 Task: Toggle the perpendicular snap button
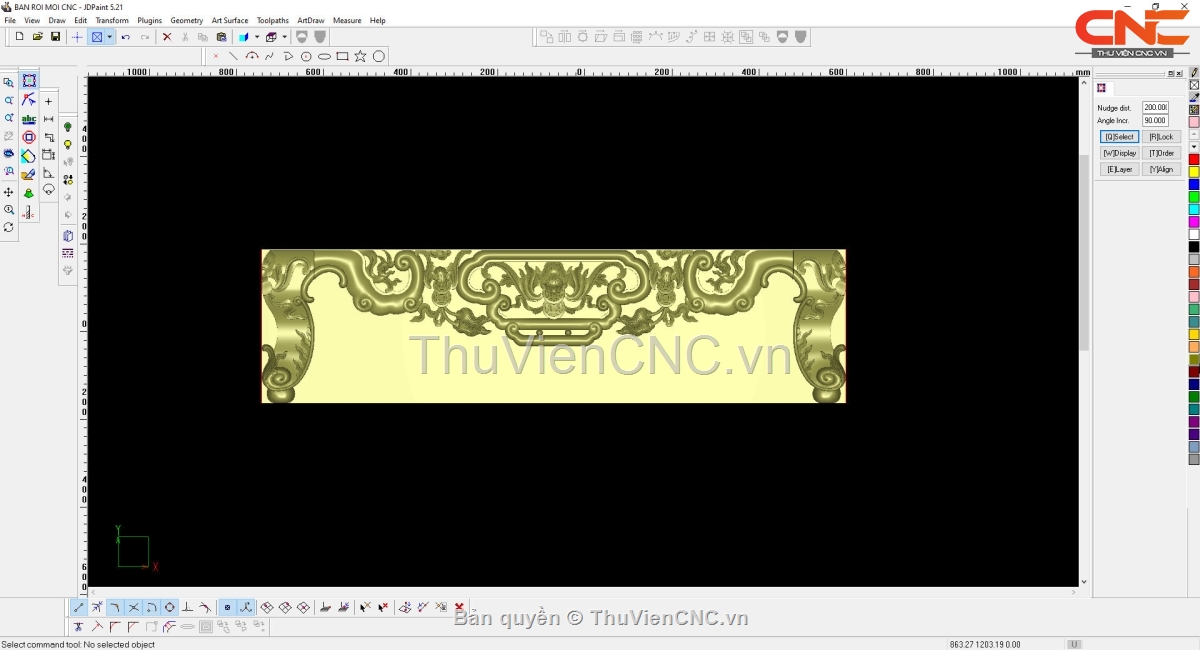click(187, 607)
